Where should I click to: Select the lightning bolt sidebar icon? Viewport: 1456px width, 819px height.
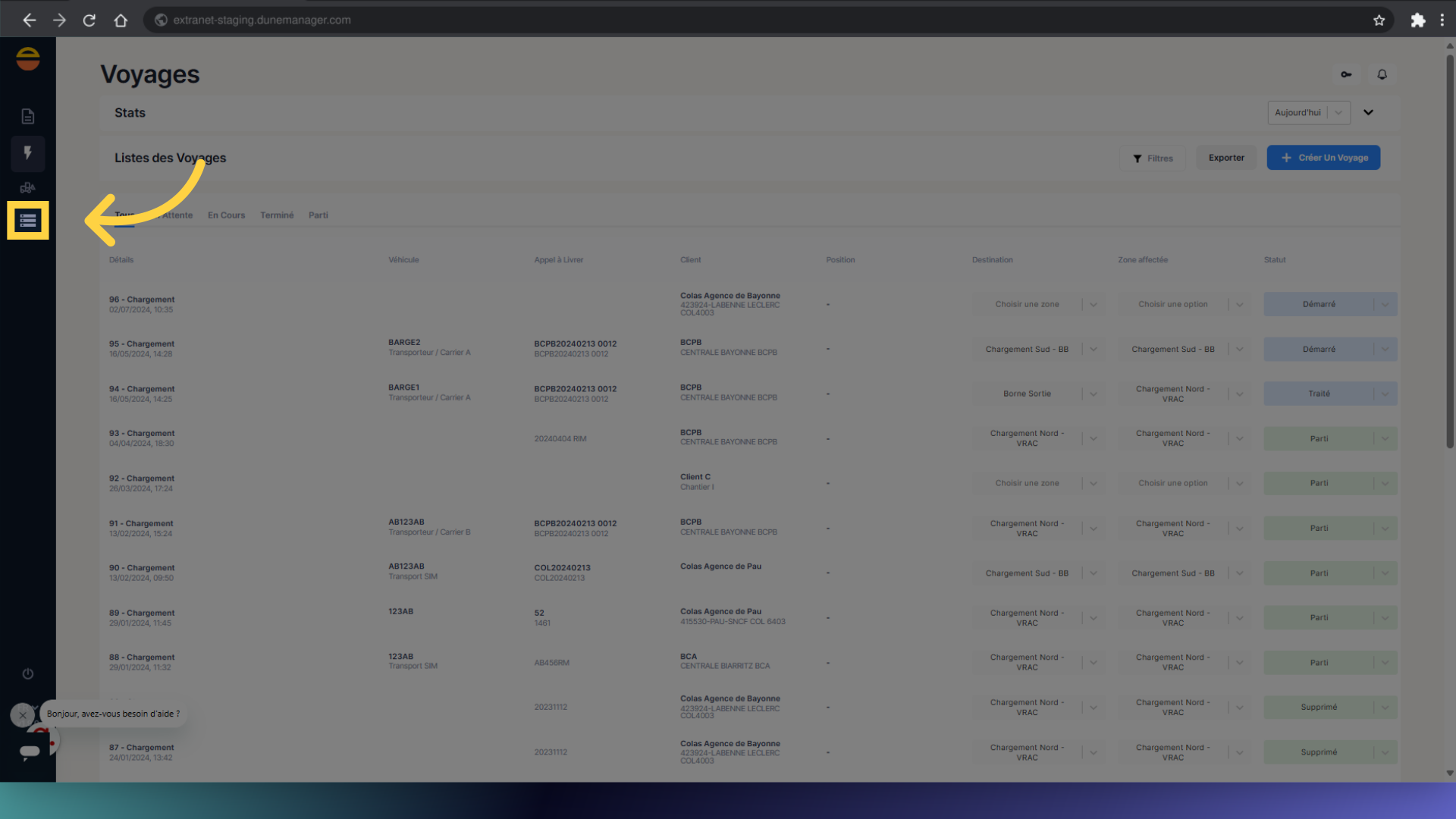(x=28, y=153)
